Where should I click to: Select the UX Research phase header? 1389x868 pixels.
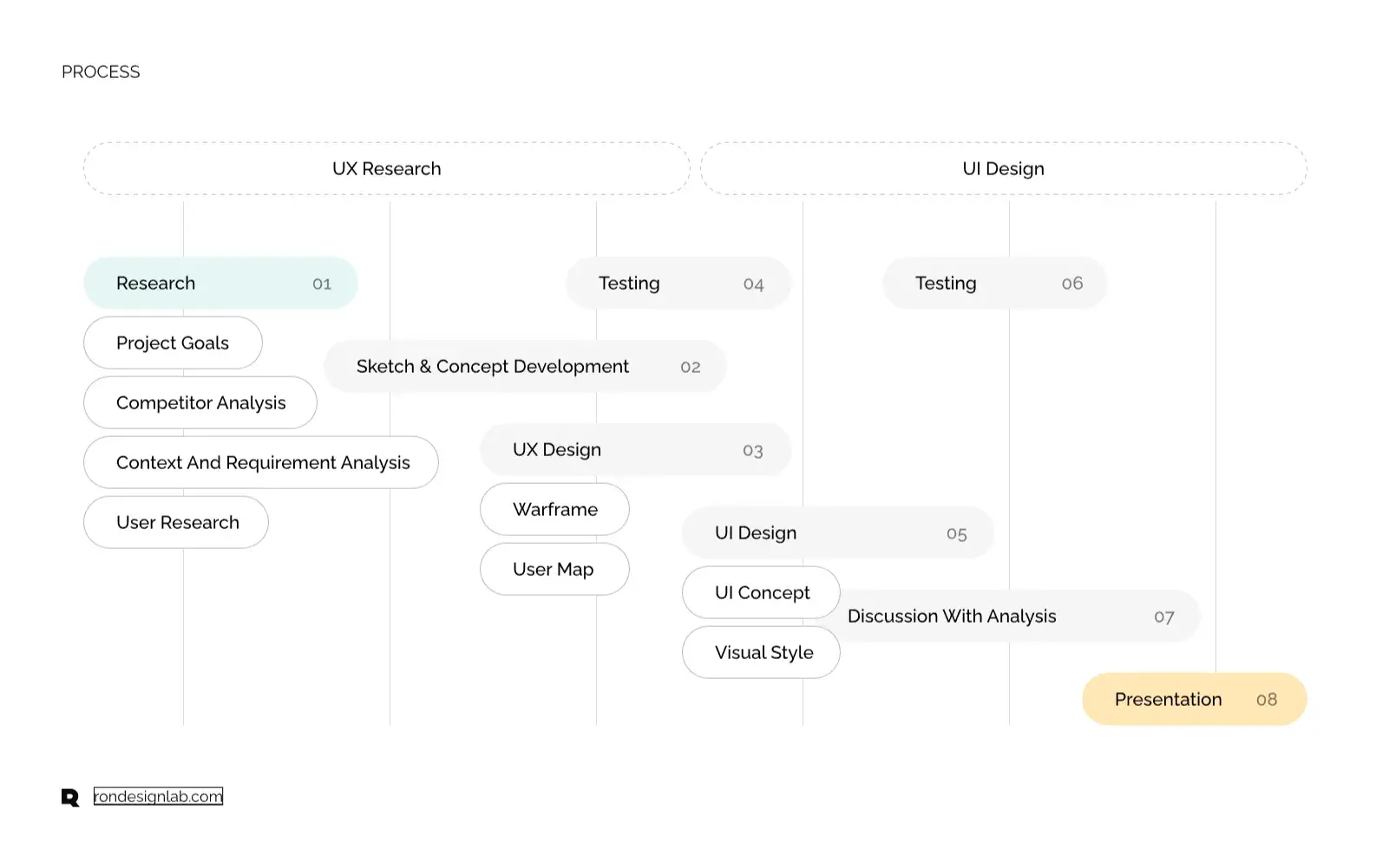387,168
